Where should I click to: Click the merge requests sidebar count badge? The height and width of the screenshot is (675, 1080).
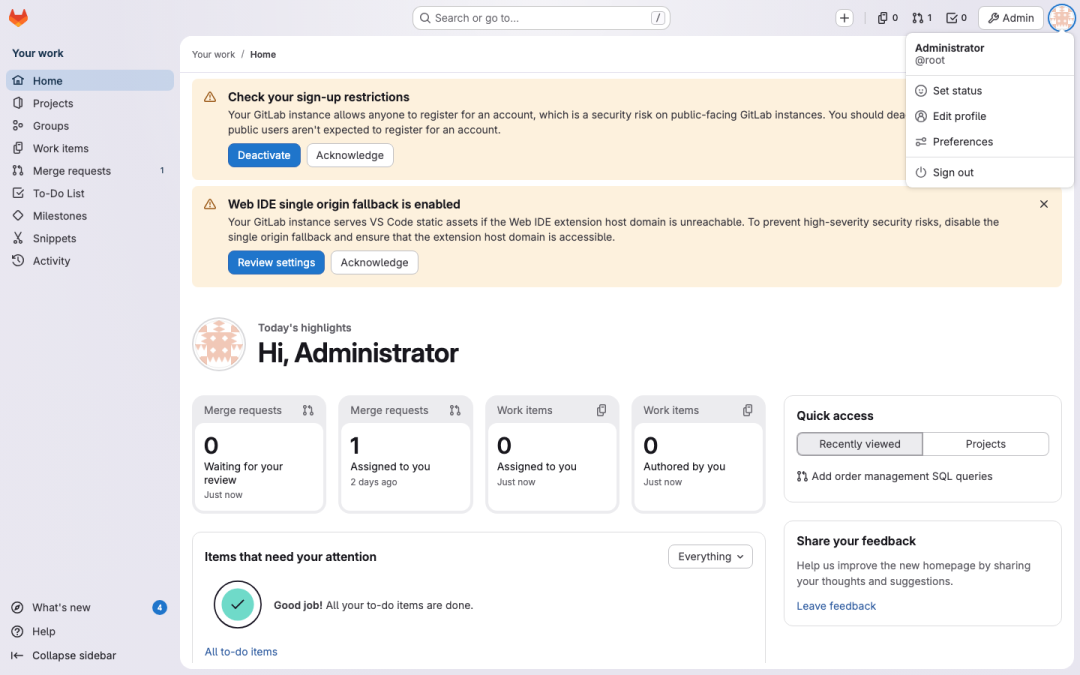[162, 171]
